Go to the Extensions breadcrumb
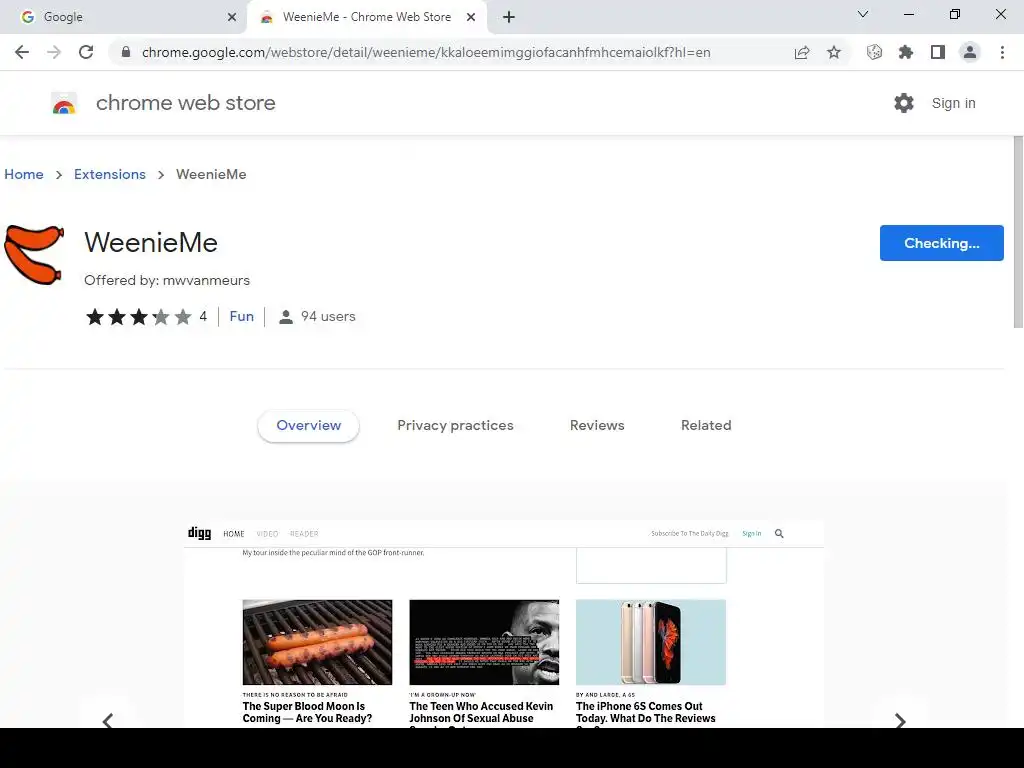Screen dimensions: 1024x768 [110, 174]
